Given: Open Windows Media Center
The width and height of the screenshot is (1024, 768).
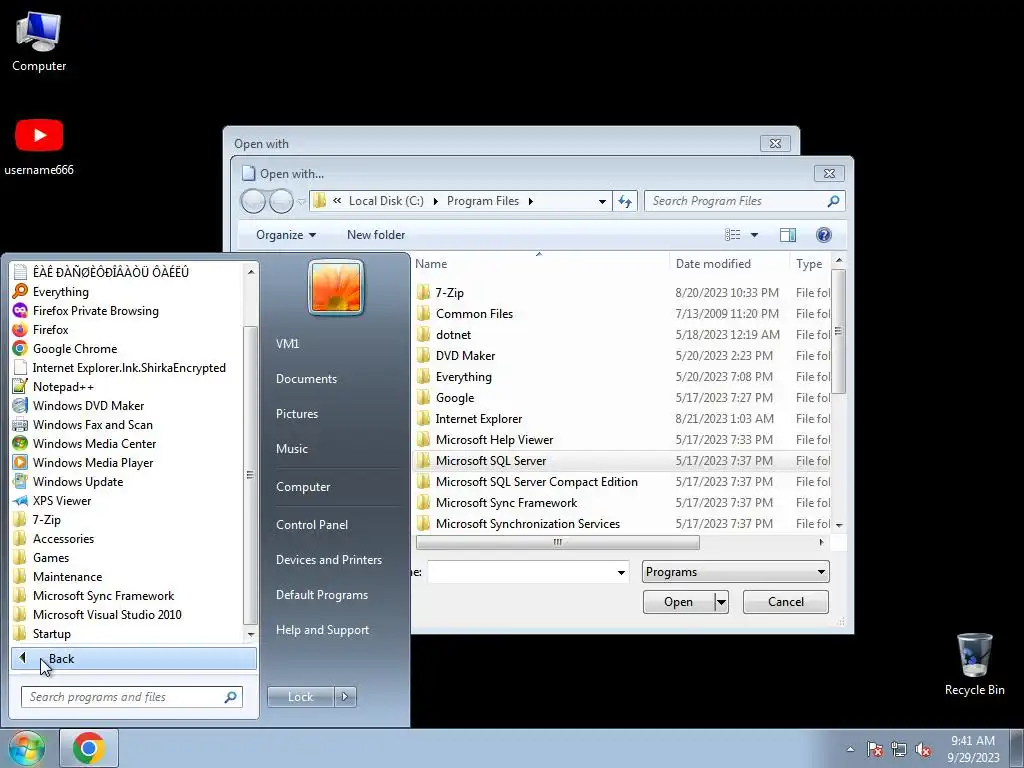Looking at the screenshot, I should pyautogui.click(x=94, y=443).
